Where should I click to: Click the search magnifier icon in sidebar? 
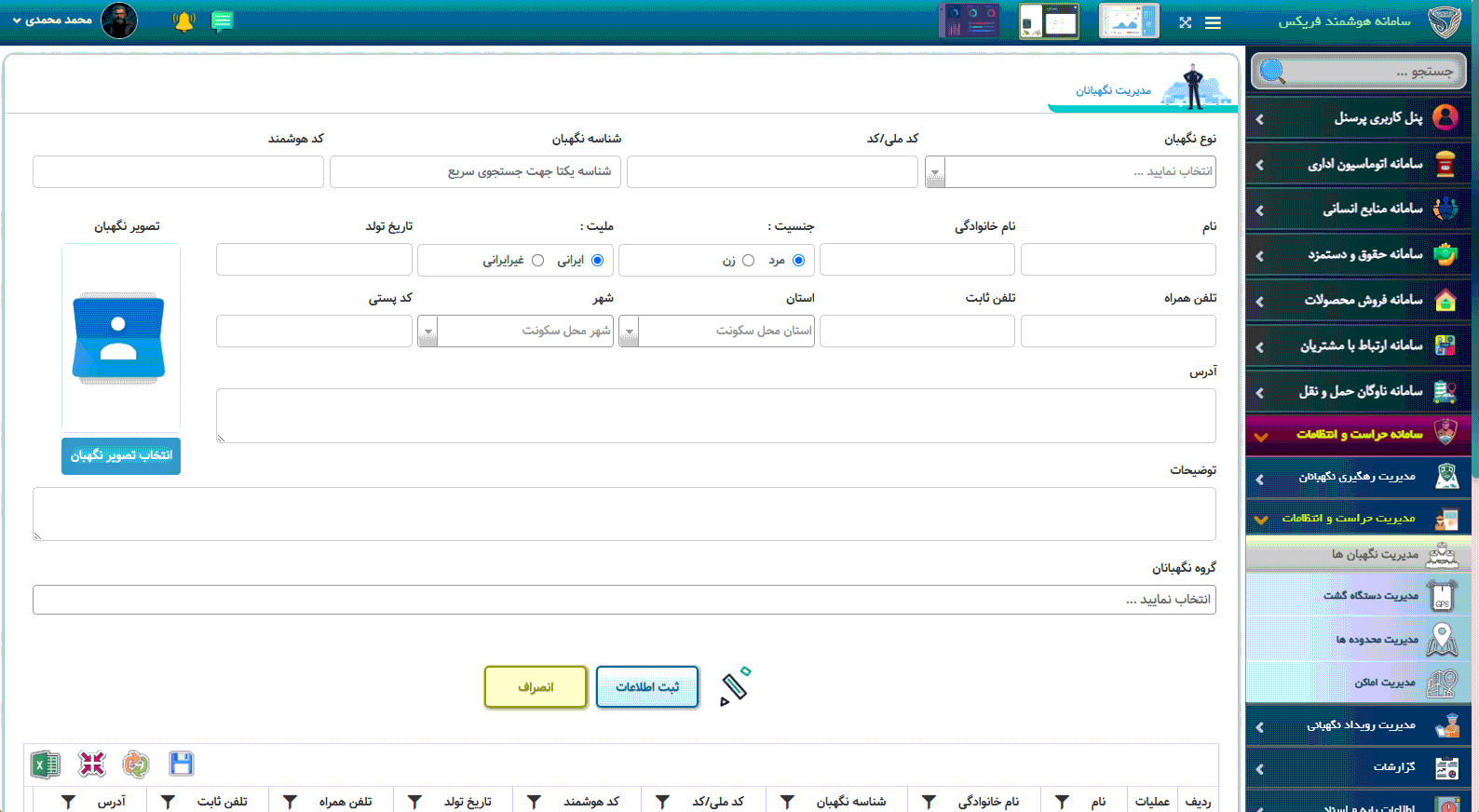pyautogui.click(x=1272, y=72)
